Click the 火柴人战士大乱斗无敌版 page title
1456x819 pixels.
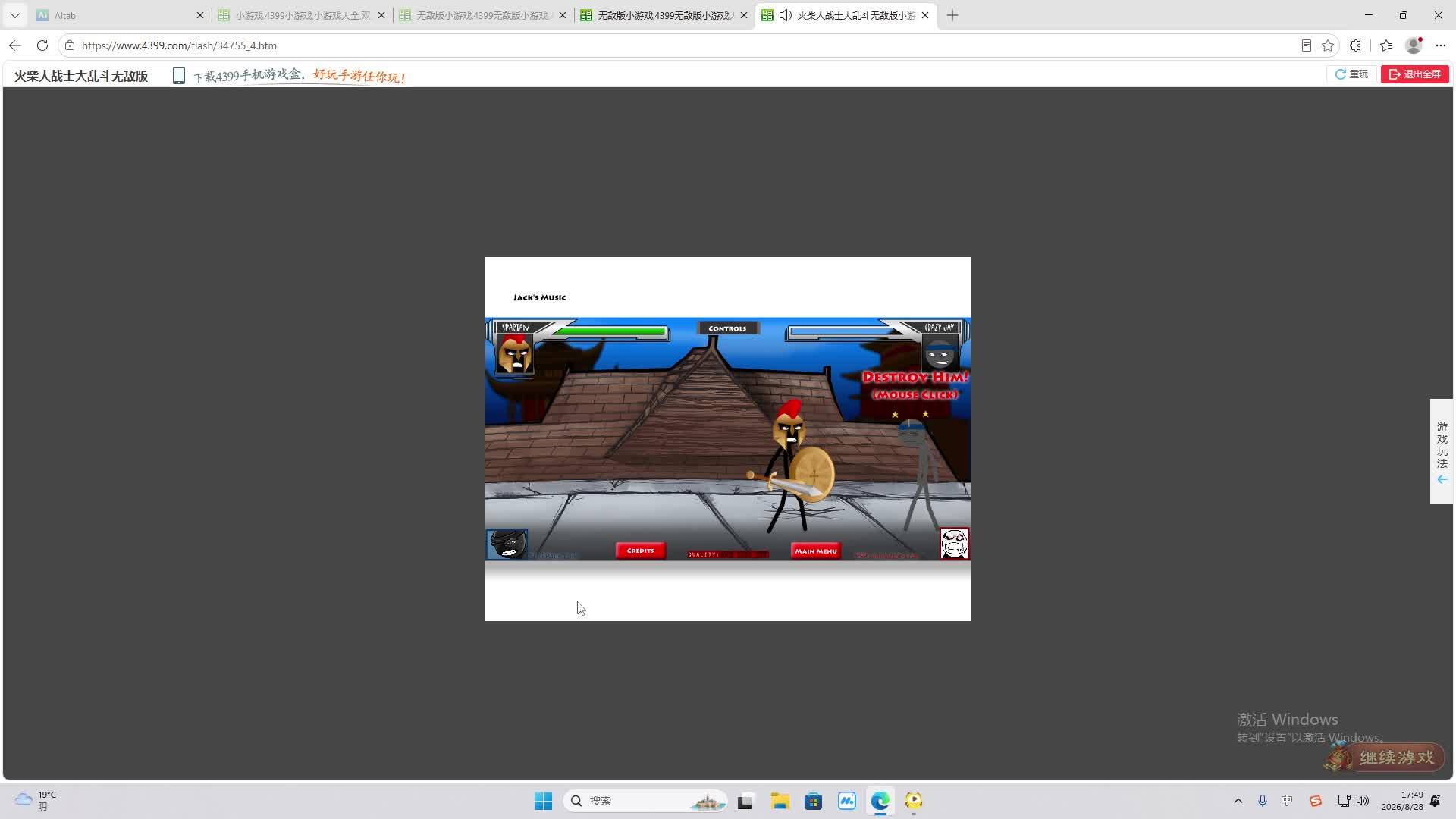point(81,76)
